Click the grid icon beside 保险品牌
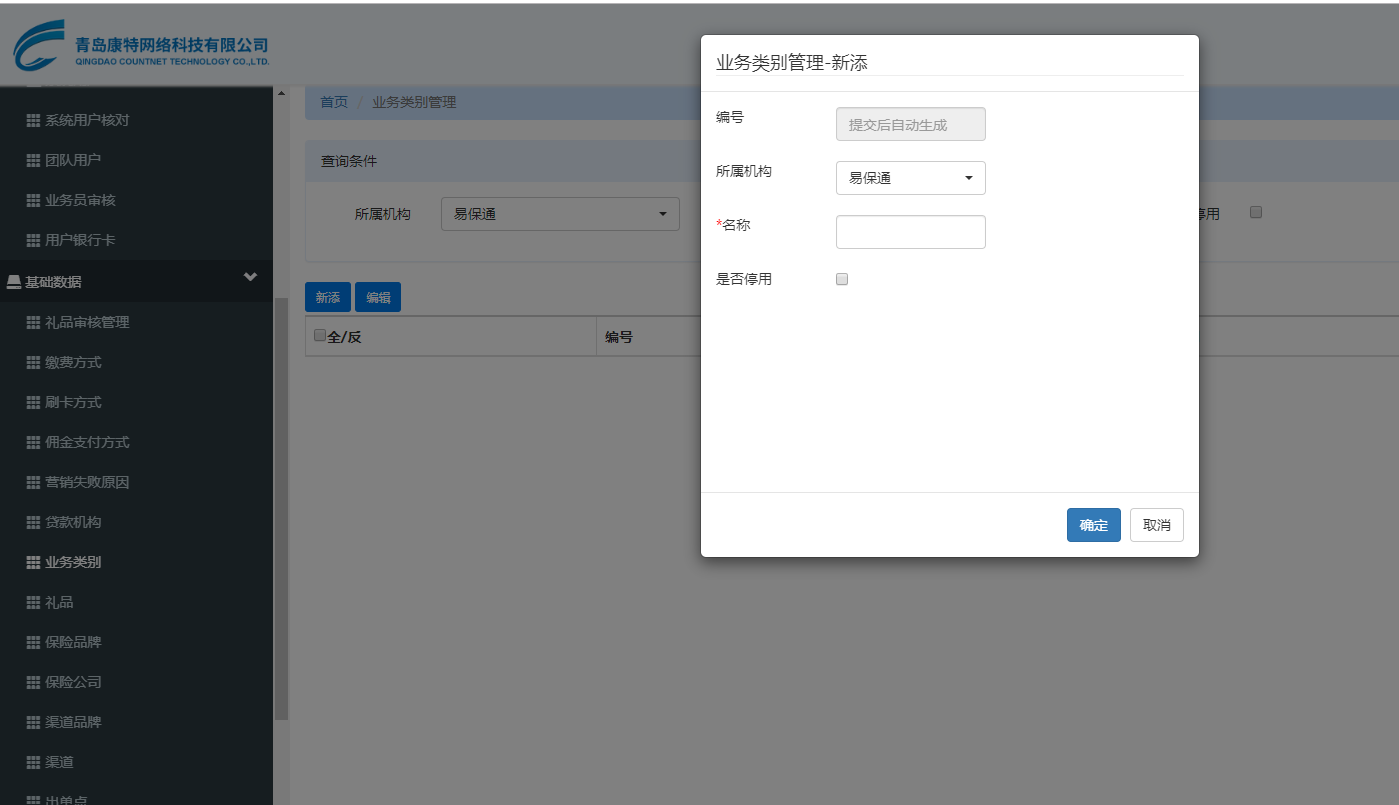The width and height of the screenshot is (1399, 805). coord(33,642)
